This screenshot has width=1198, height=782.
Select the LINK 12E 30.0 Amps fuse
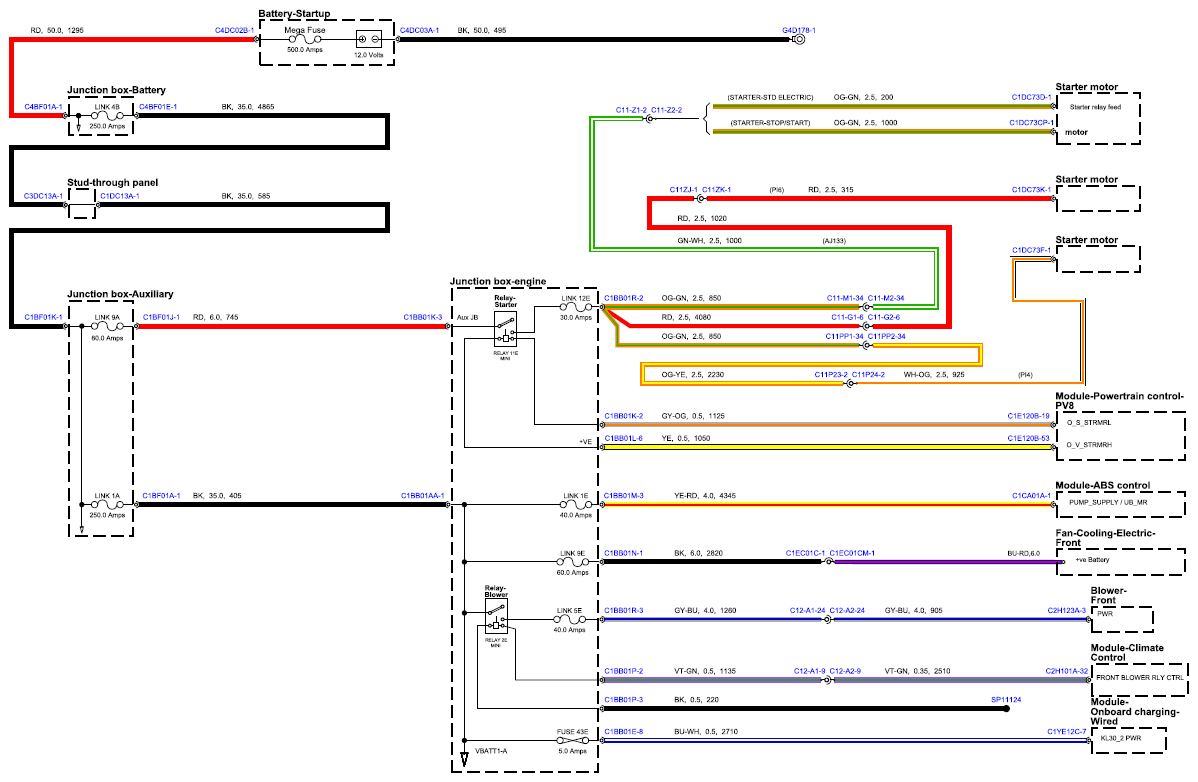tap(575, 307)
